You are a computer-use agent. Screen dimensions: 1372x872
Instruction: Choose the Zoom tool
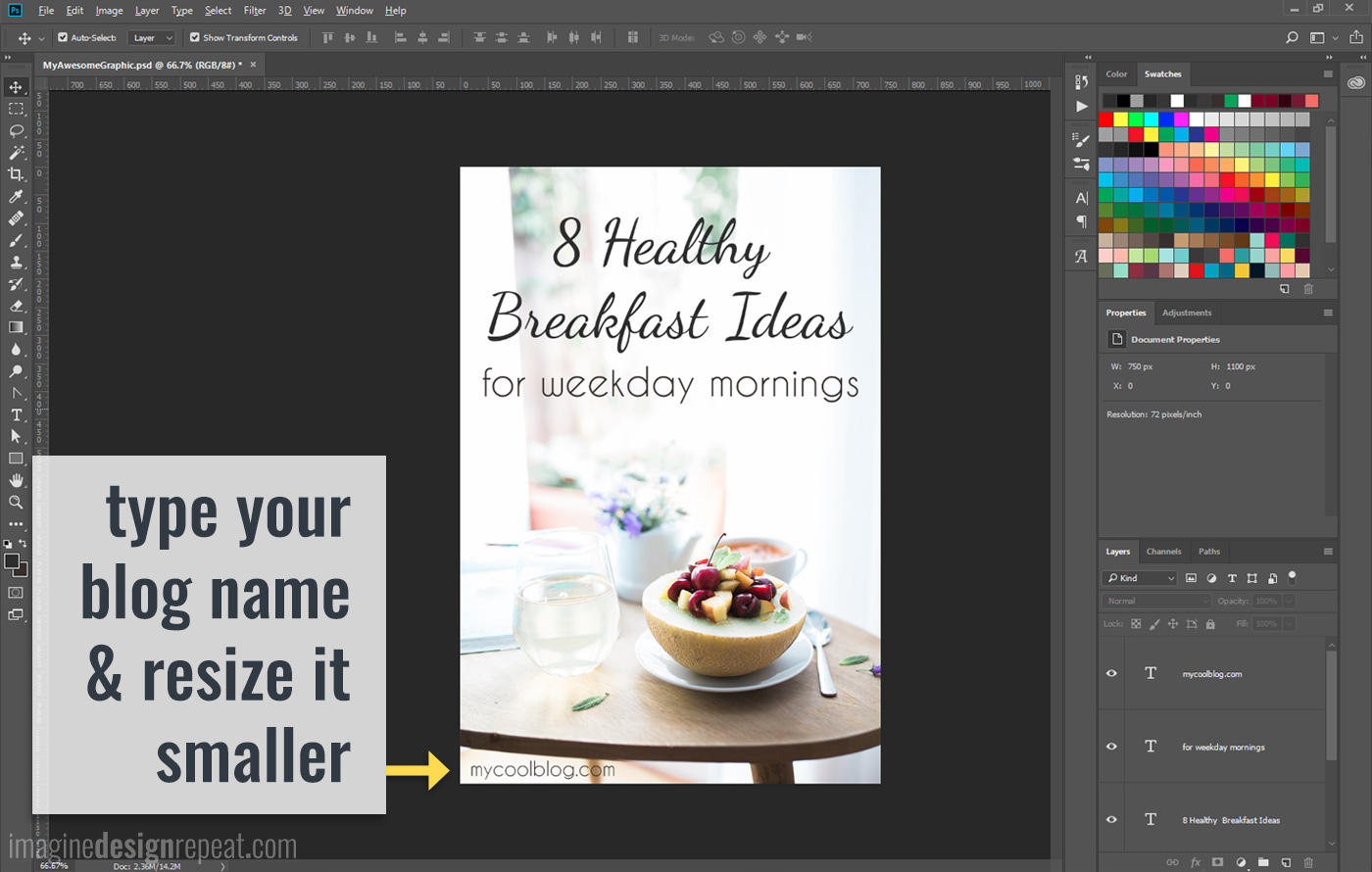pos(16,502)
